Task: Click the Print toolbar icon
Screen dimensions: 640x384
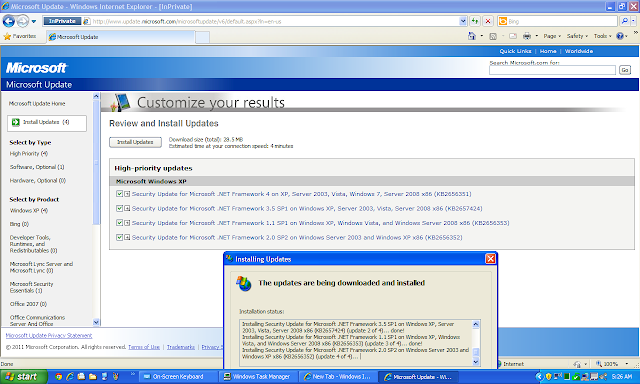Action: 527,36
